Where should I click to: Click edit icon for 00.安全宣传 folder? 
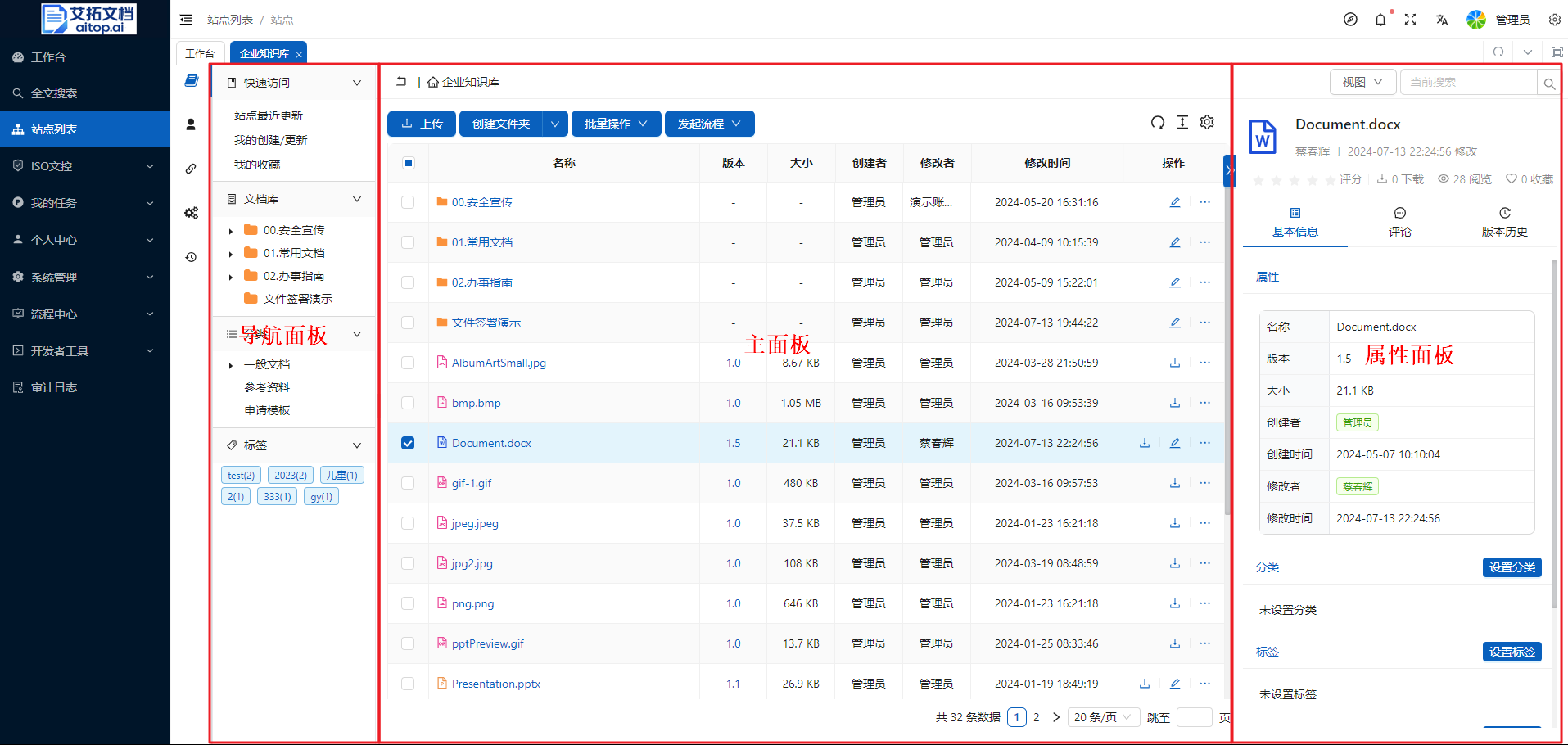tap(1175, 202)
